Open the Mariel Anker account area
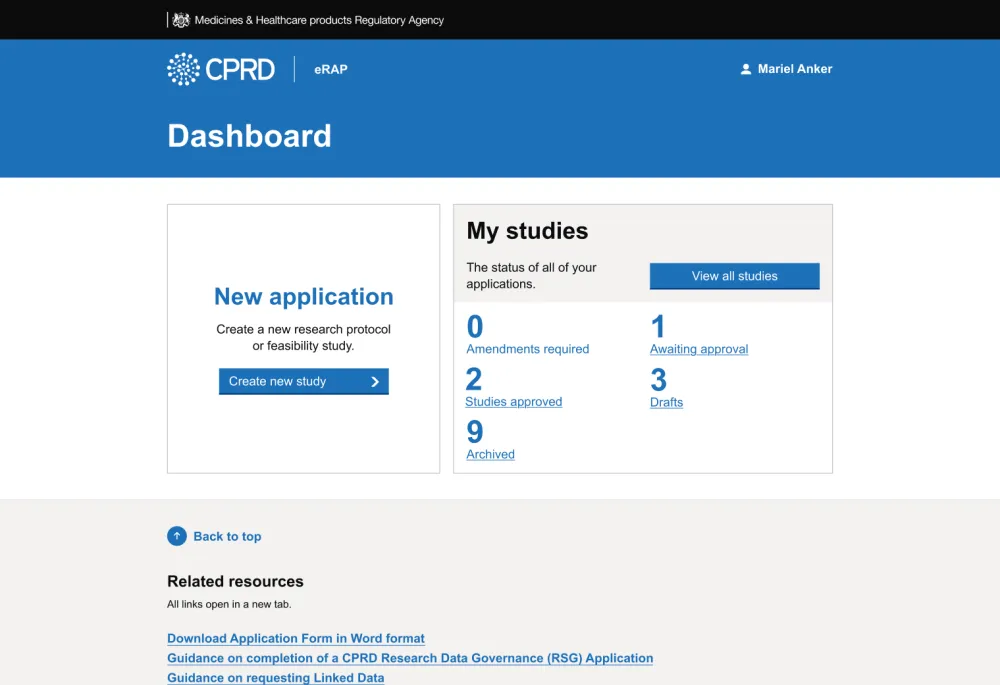This screenshot has width=1000, height=685. point(795,68)
